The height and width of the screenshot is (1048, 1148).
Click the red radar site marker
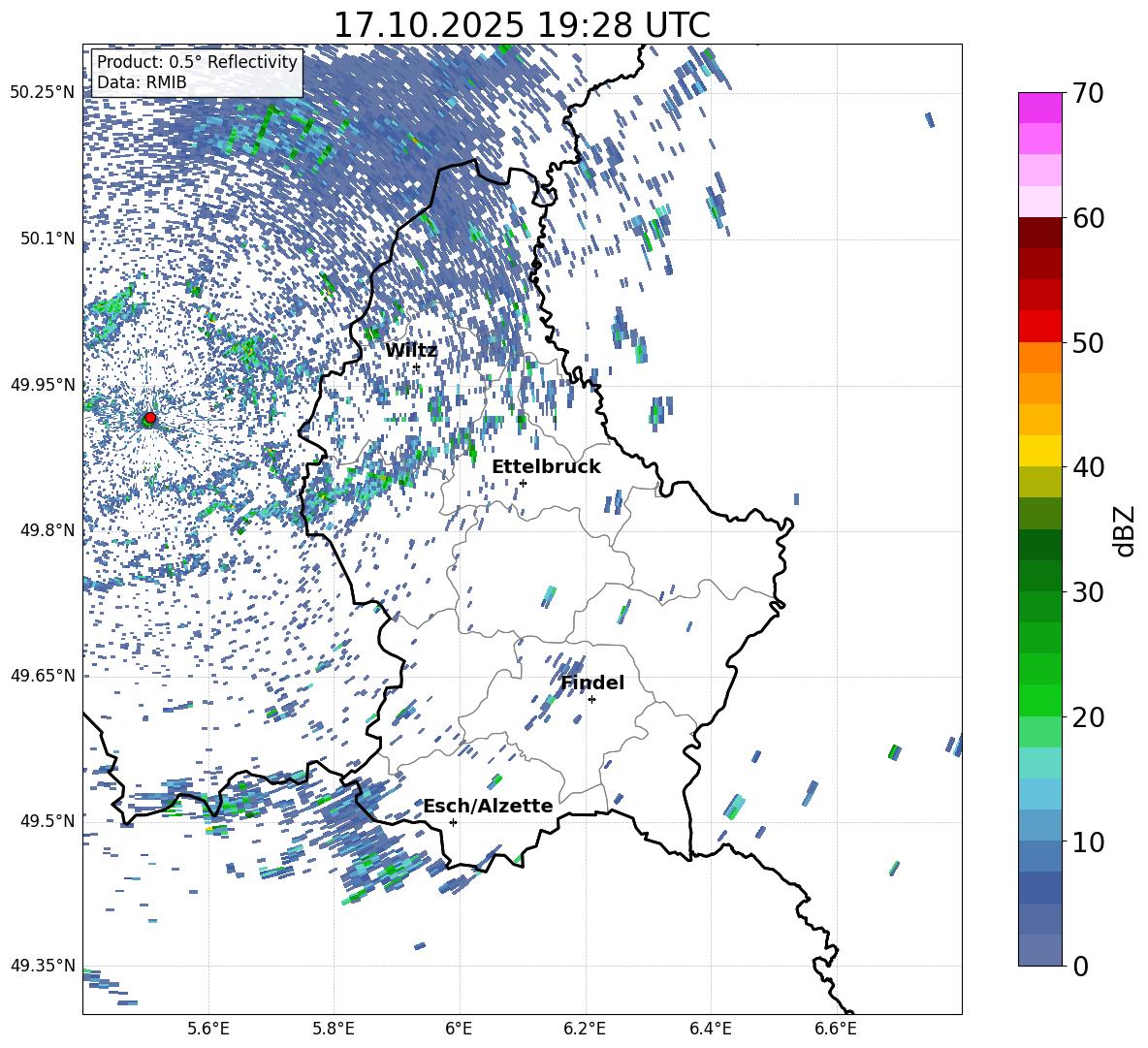[x=150, y=418]
